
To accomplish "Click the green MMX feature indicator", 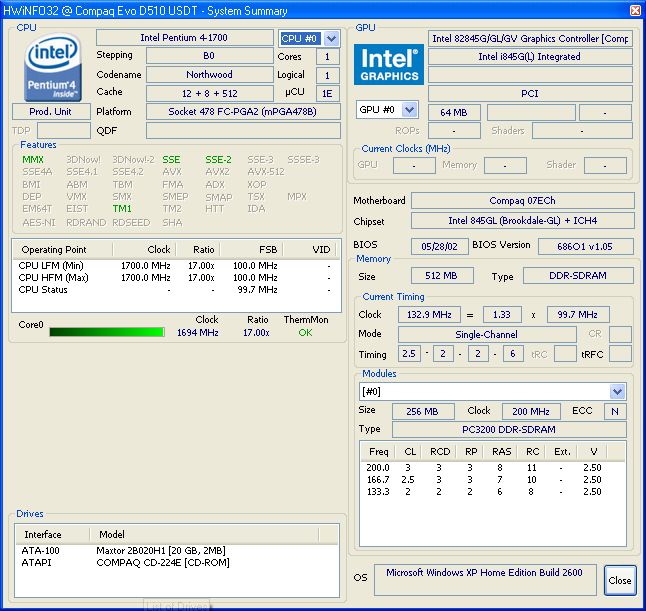I will (x=33, y=159).
